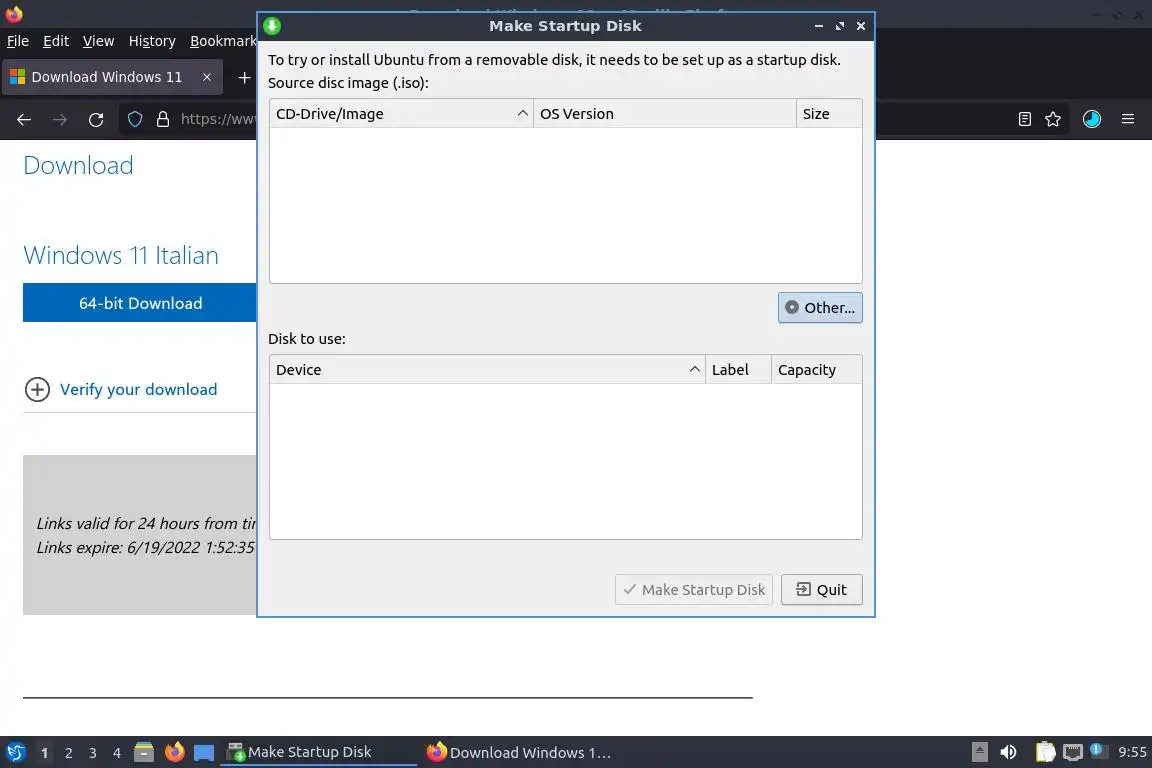The height and width of the screenshot is (768, 1152).
Task: Click the greyed-out Make Startup Disk button
Action: point(694,589)
